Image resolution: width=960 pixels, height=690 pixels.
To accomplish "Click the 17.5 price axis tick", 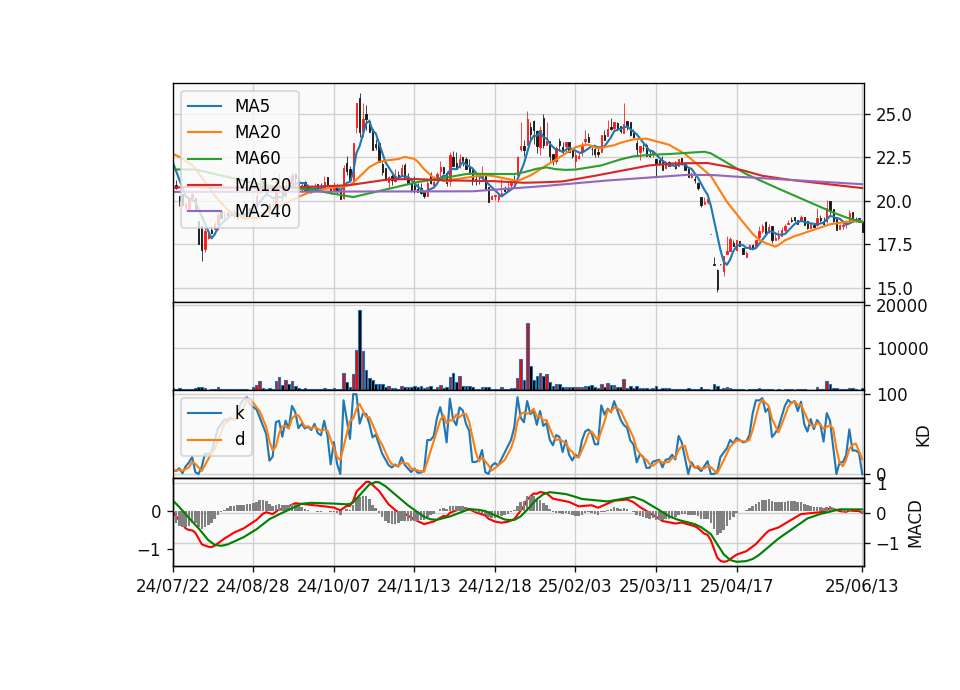I will (x=894, y=246).
